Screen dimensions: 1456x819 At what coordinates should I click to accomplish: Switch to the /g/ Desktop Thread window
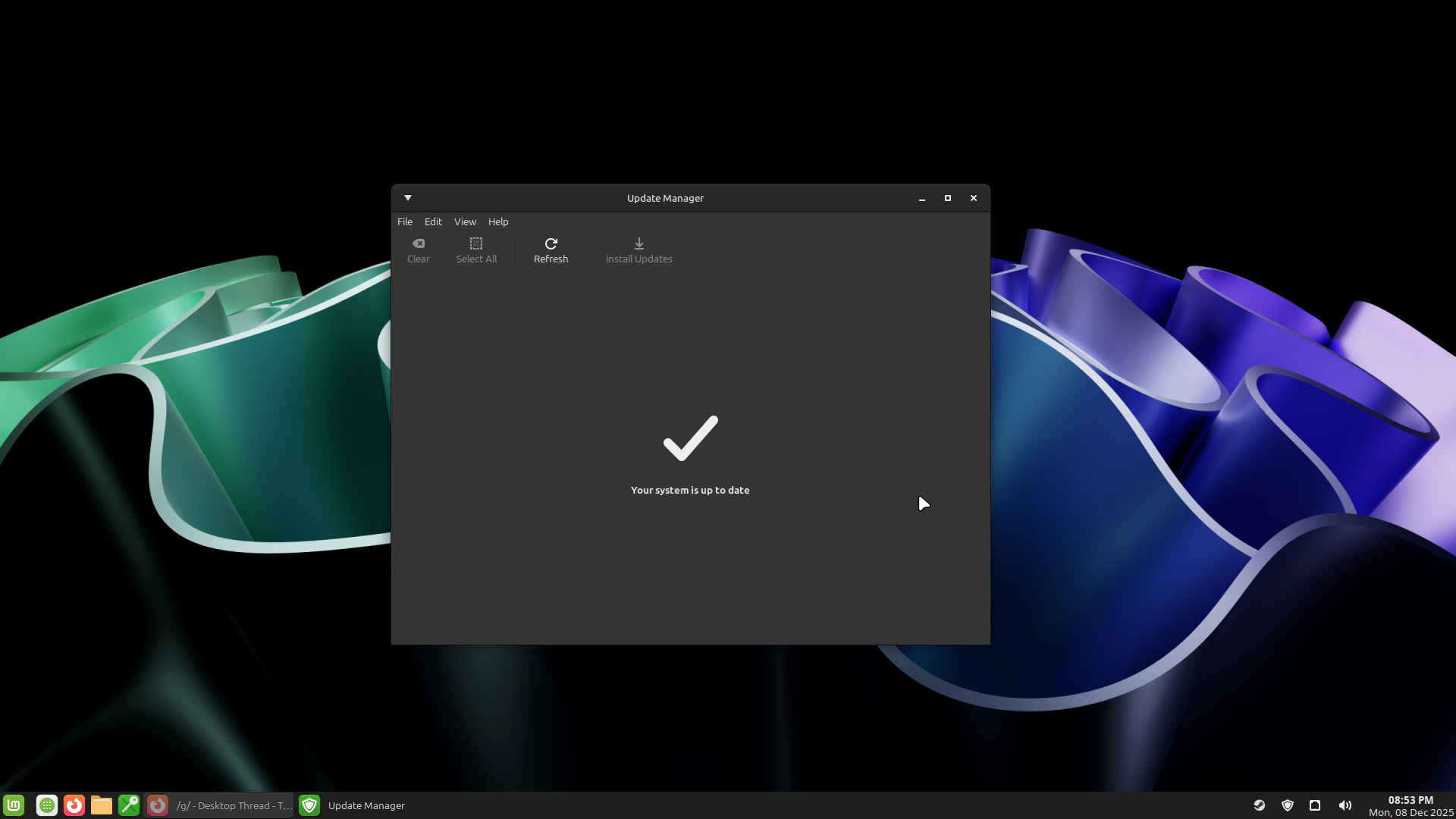[220, 805]
